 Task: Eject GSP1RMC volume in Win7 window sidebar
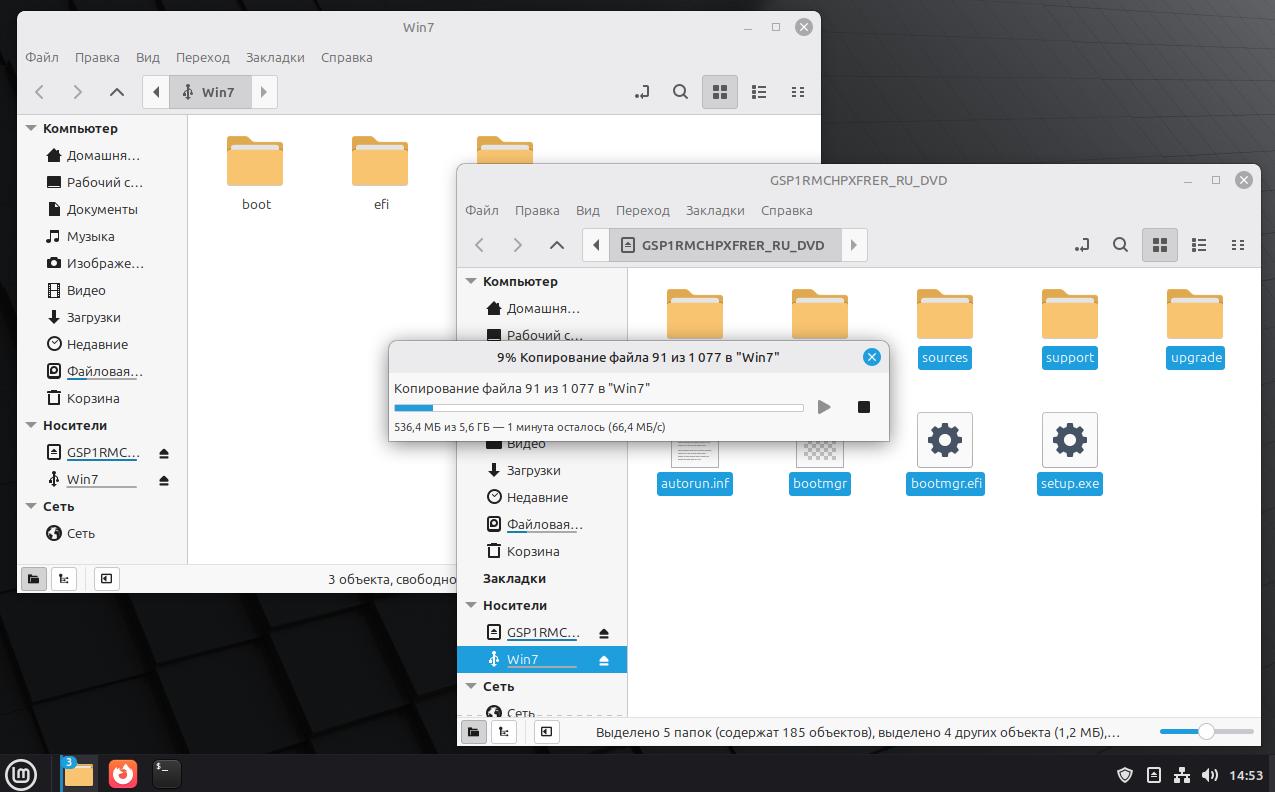pos(164,453)
